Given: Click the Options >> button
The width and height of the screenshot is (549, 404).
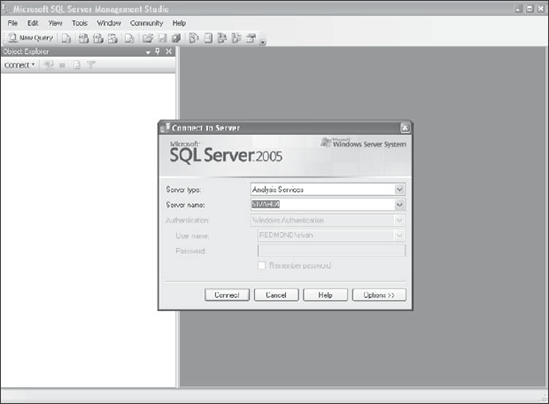Looking at the screenshot, I should click(x=379, y=295).
